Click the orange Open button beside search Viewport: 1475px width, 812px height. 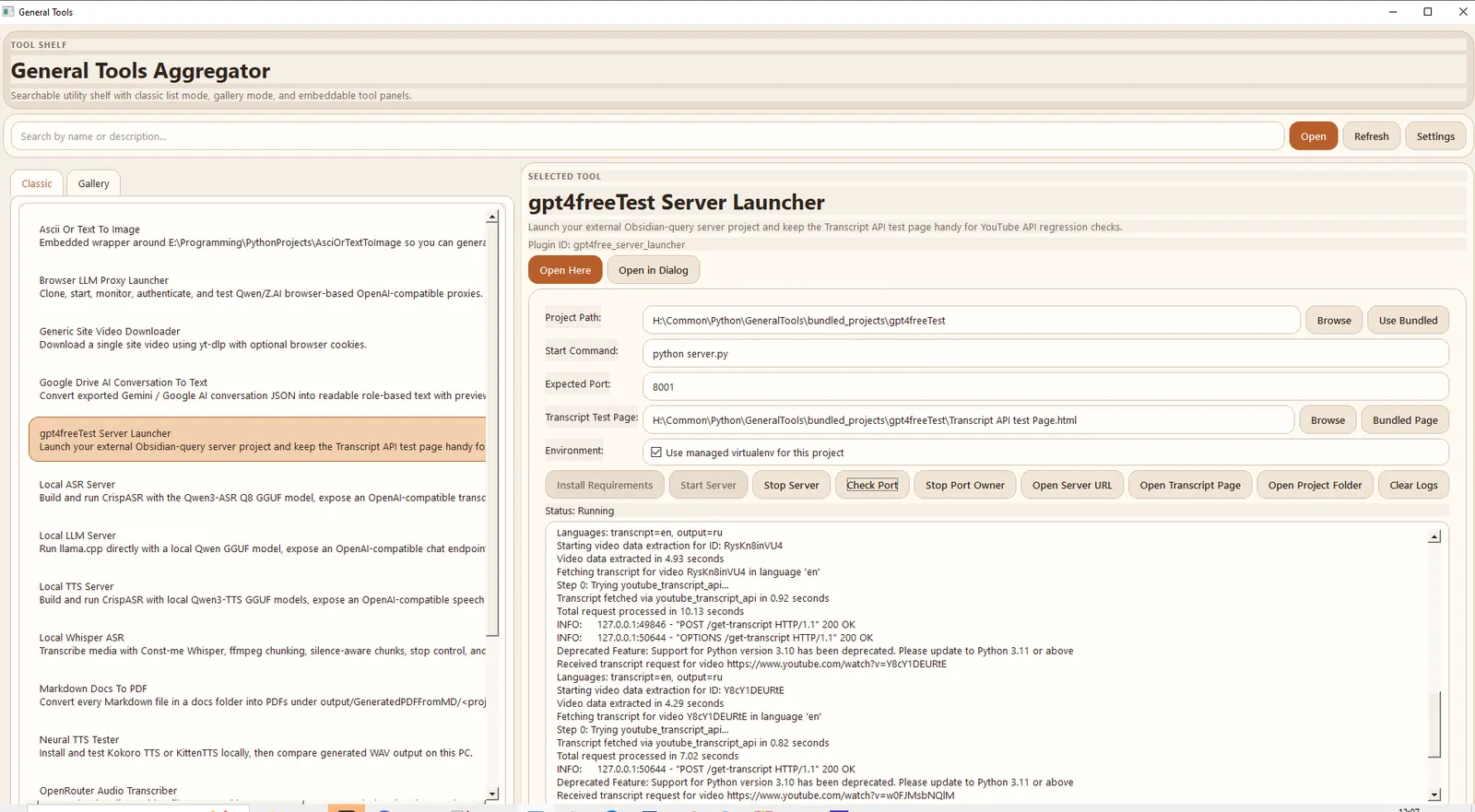pos(1313,136)
